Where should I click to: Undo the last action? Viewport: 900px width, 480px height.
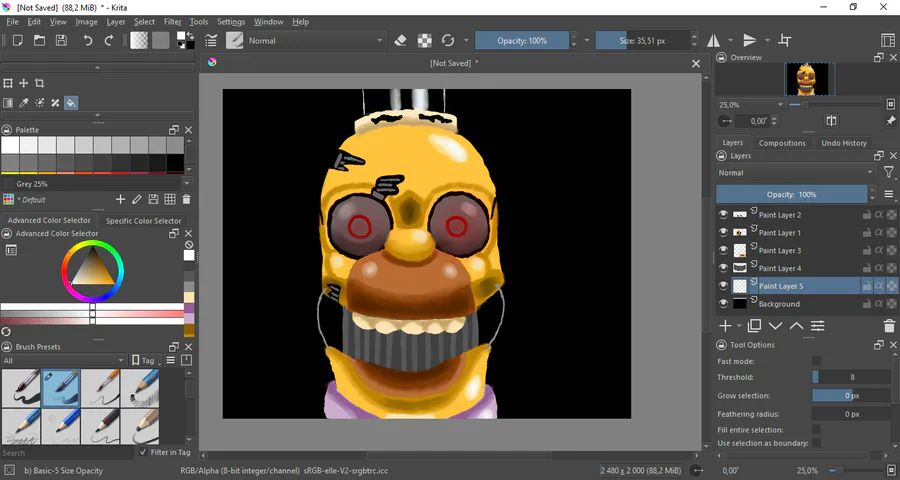pyautogui.click(x=87, y=41)
